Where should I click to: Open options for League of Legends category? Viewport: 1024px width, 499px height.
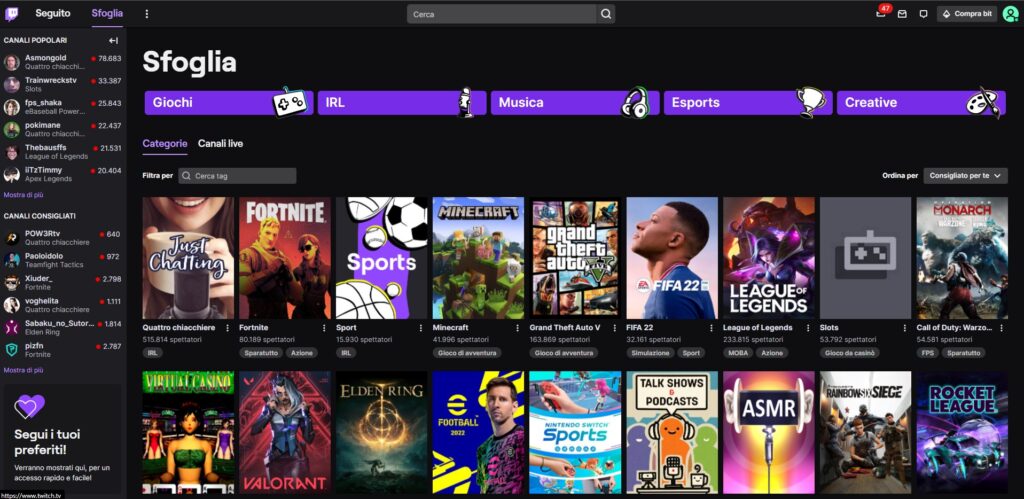(x=807, y=328)
